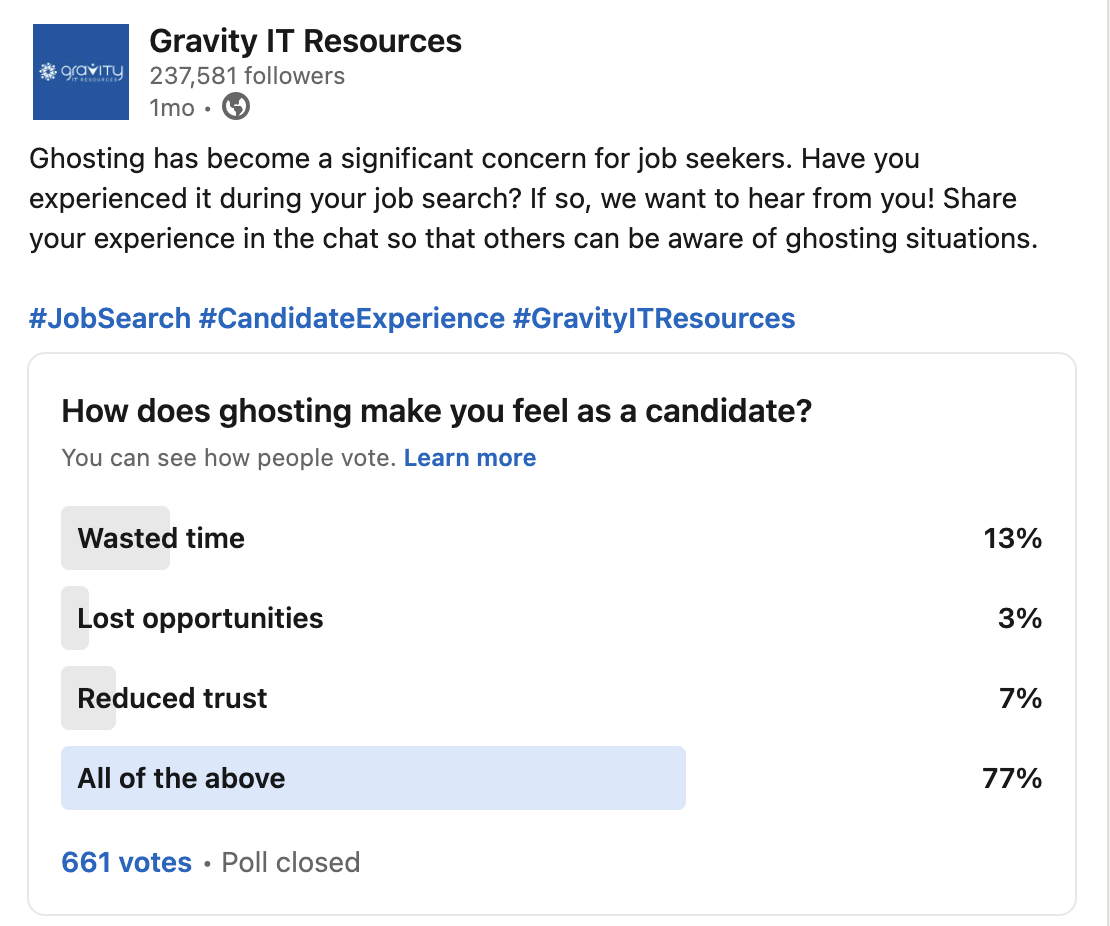1110x926 pixels.
Task: Click the public visibility globe icon
Action: (236, 107)
